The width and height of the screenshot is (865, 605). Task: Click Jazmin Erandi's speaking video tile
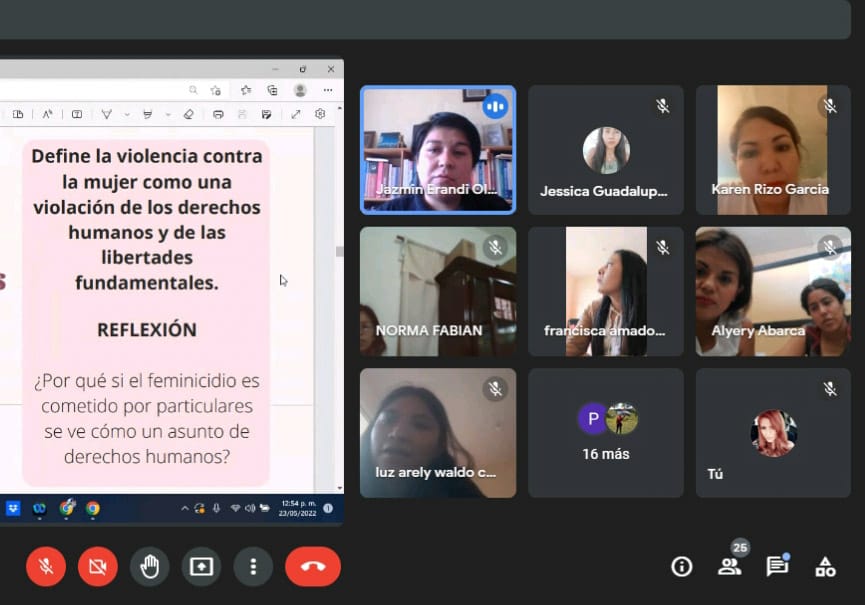click(438, 150)
